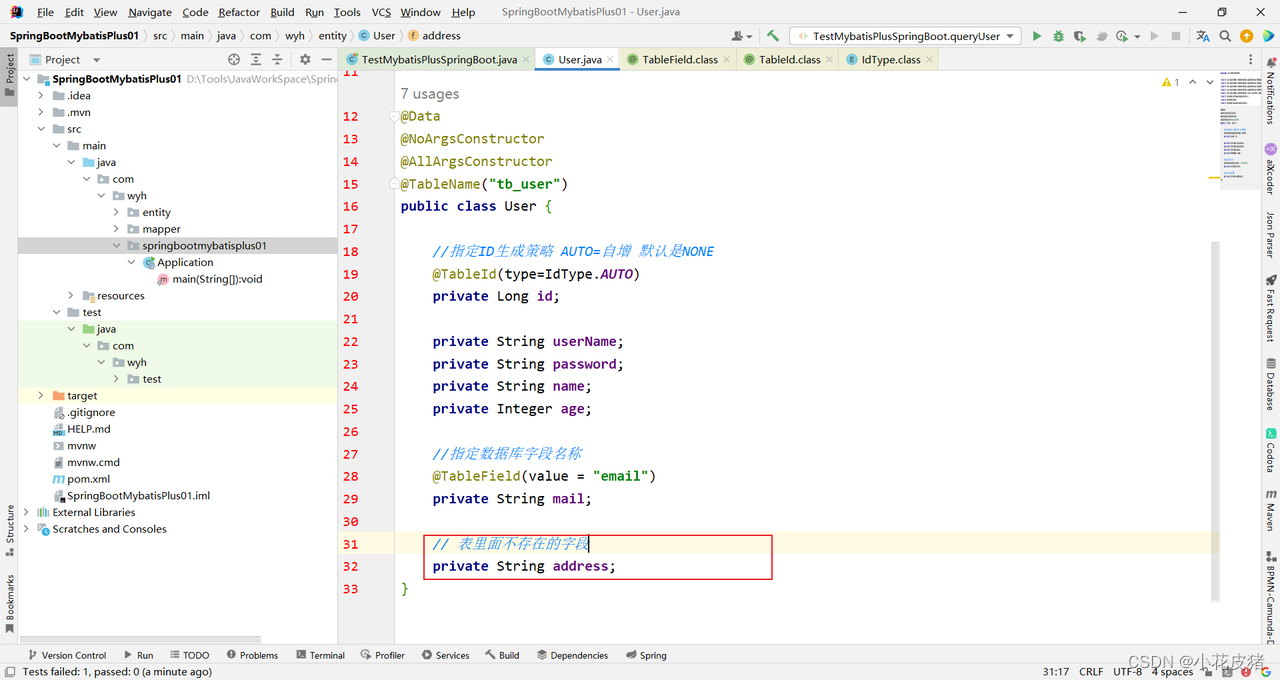
Task: Open the Fast Request side panel
Action: tap(1271, 309)
